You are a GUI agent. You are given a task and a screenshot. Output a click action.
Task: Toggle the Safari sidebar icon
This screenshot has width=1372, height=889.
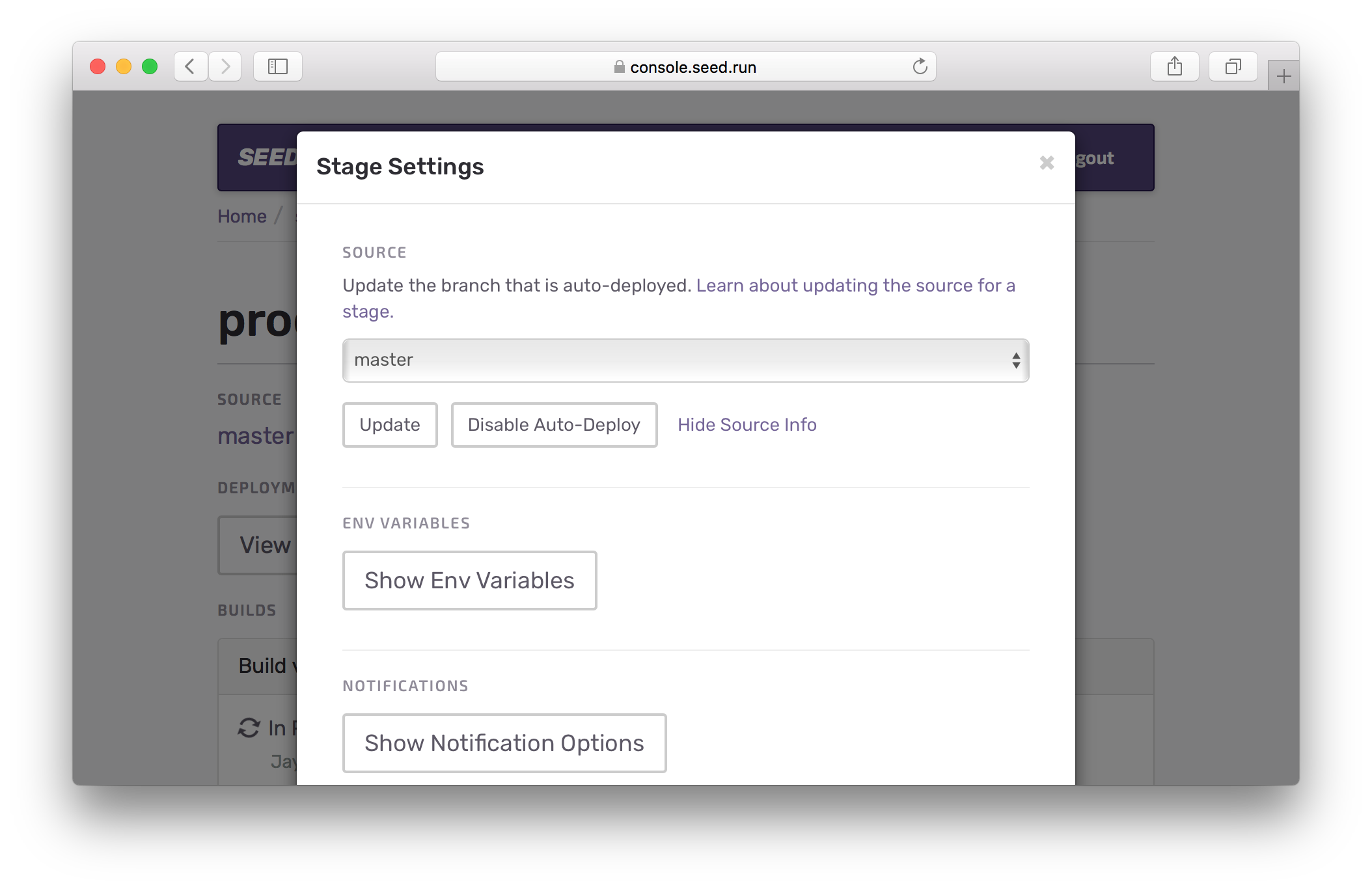click(278, 66)
